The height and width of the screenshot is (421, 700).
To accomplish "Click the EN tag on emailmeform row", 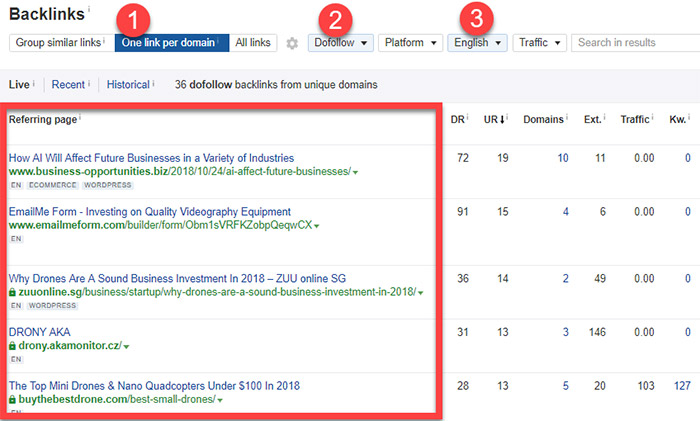I will click(x=16, y=238).
